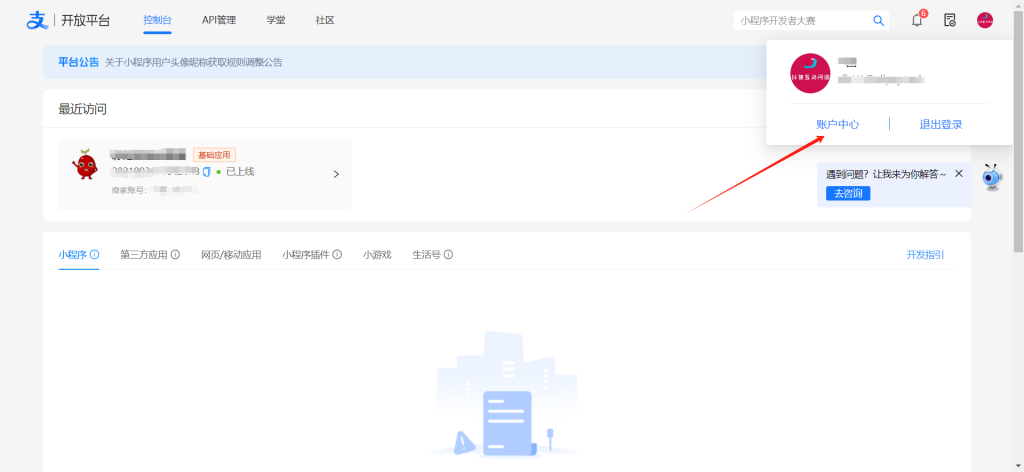The height and width of the screenshot is (472, 1024).
Task: Close the 遇到问题 help tooltip
Action: pyautogui.click(x=959, y=174)
